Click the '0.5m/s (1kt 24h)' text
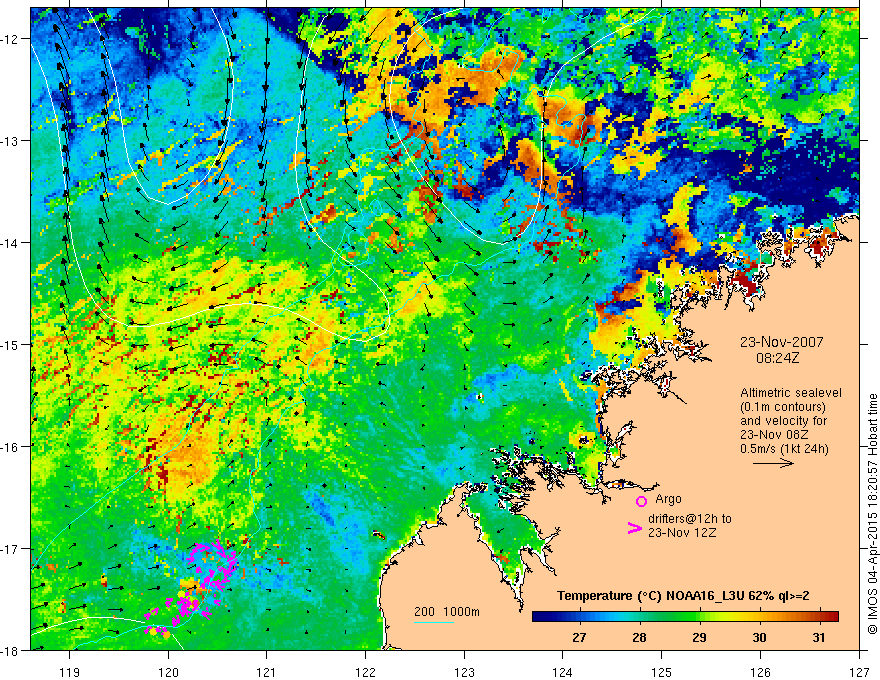Viewport: 880px width, 680px height. tap(785, 448)
